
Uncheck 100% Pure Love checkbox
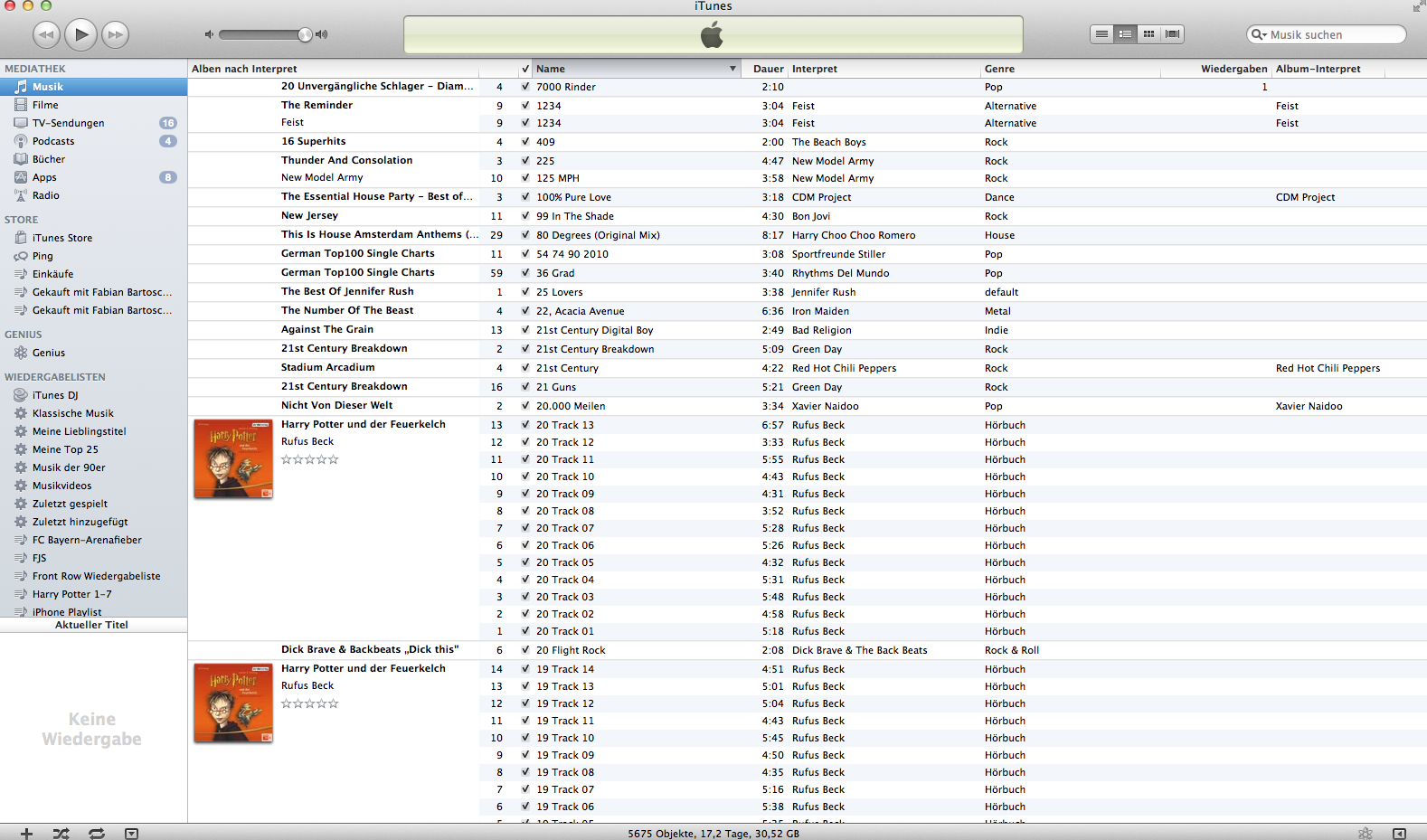pos(525,197)
